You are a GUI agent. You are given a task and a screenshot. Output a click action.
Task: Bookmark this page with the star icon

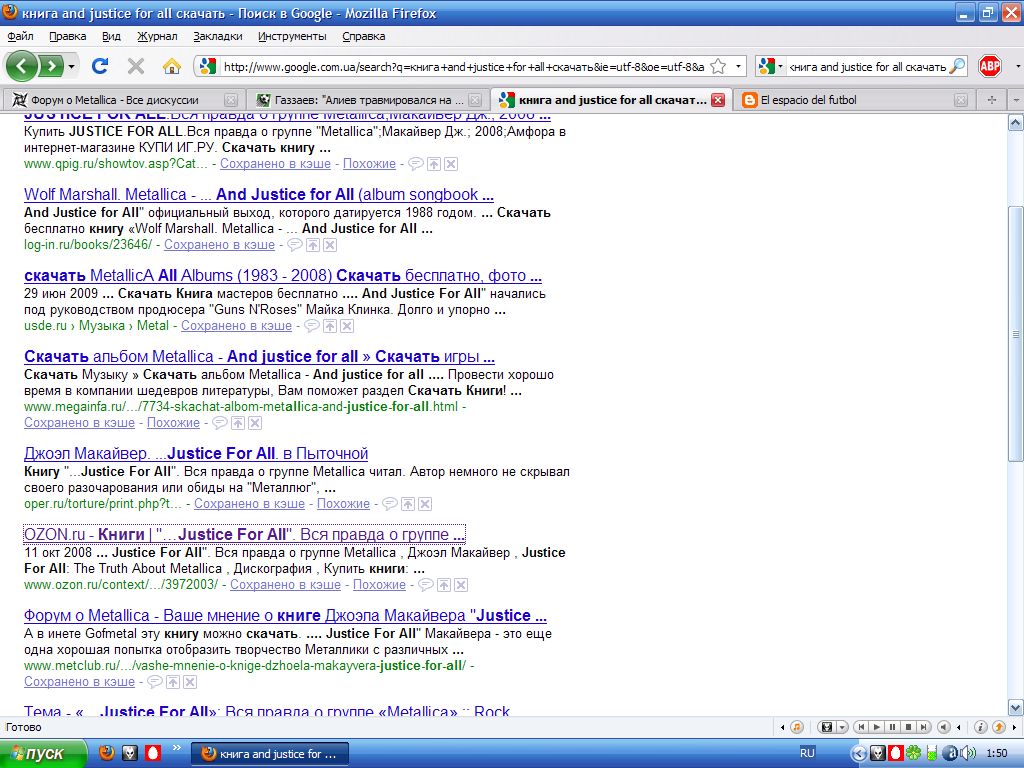717,67
